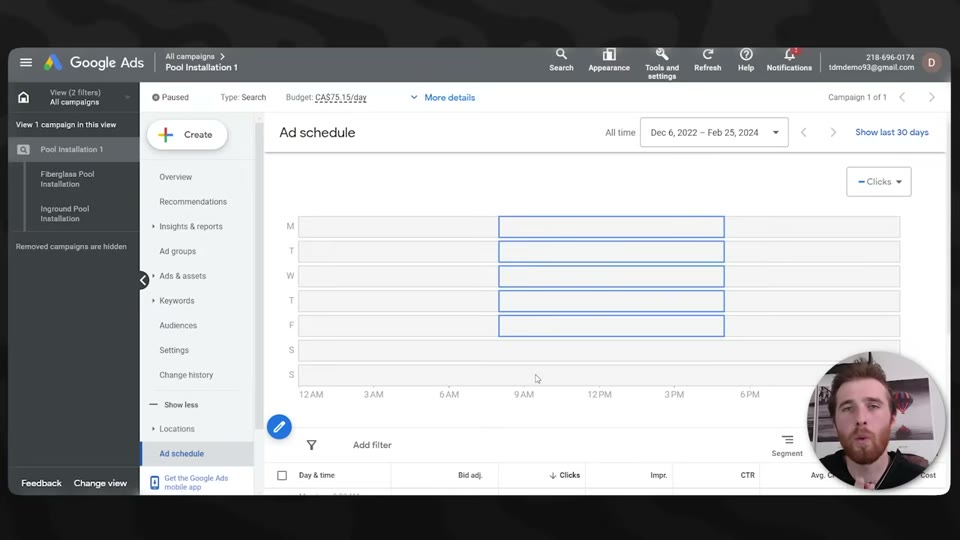Click Friday schedule block in chart
Screen dimensions: 960x540
[x=611, y=326]
